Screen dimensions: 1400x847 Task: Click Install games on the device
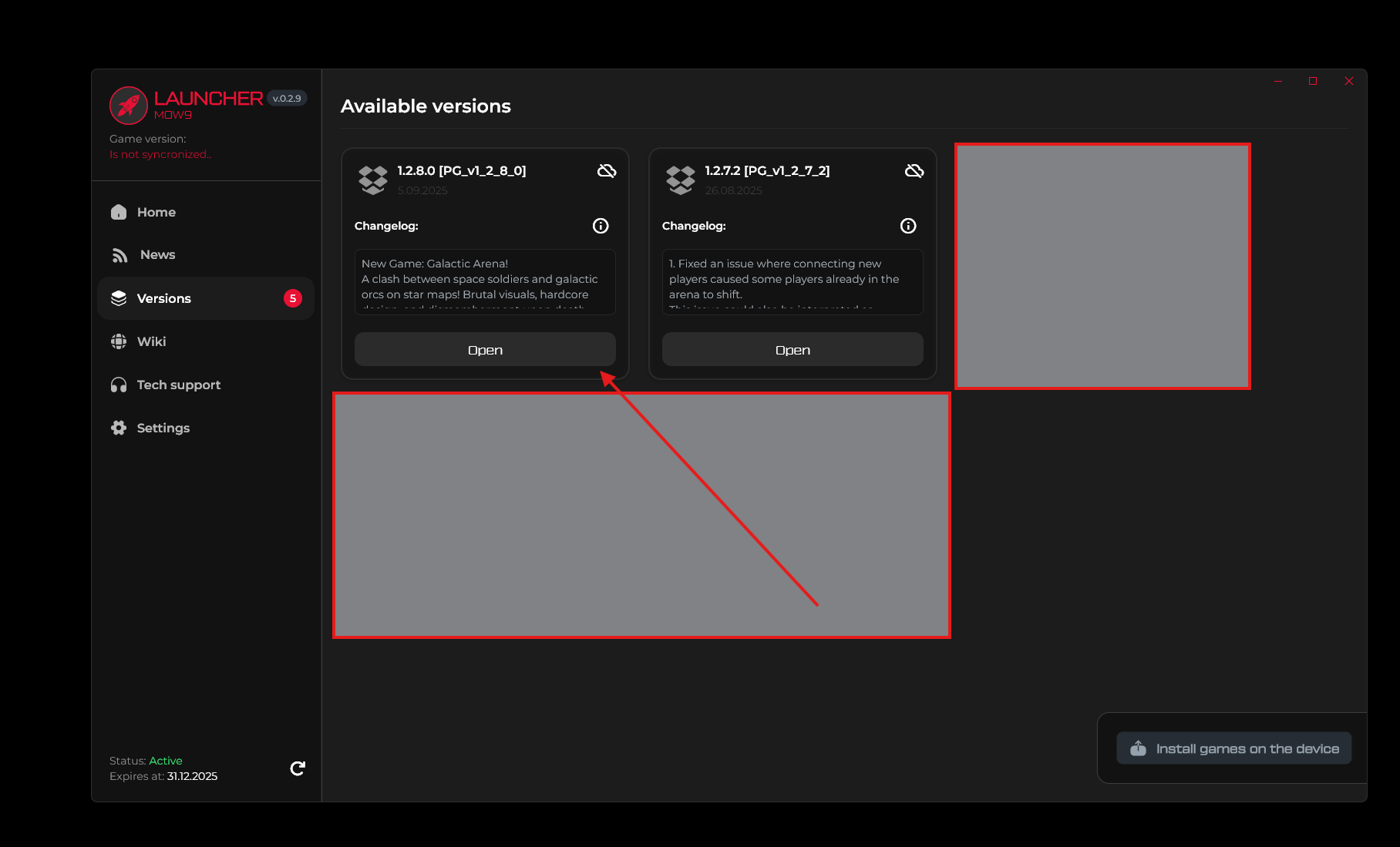tap(1233, 748)
